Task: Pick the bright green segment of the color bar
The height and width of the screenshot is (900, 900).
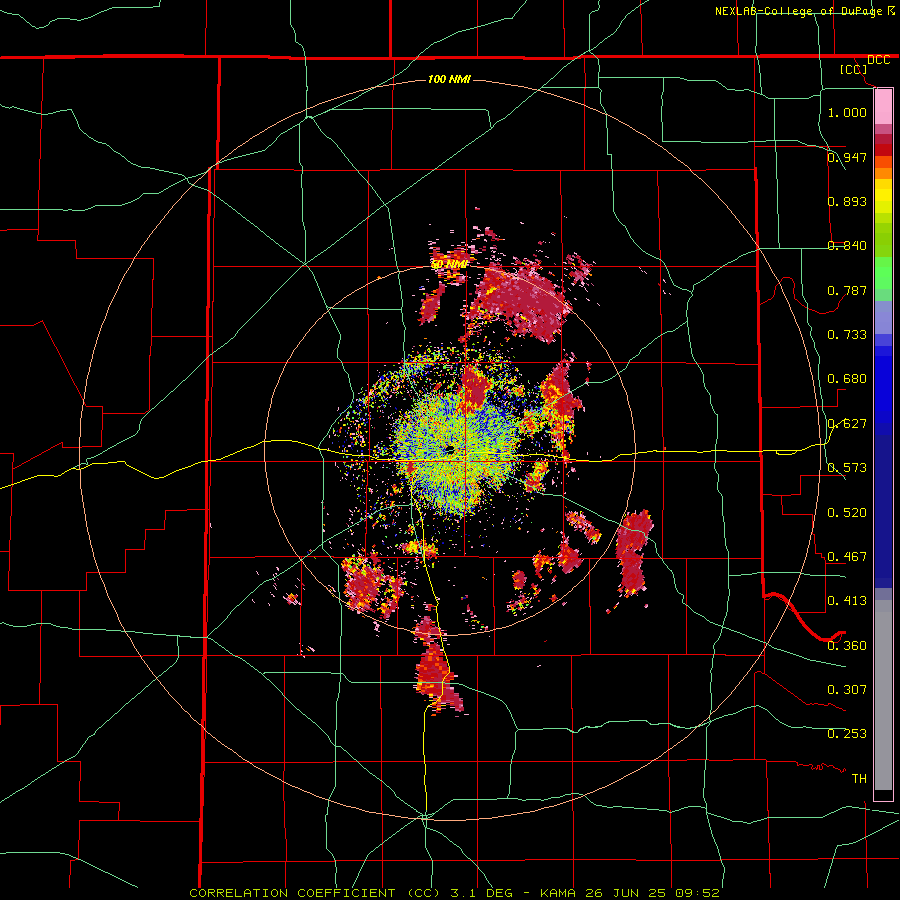Action: coord(883,273)
